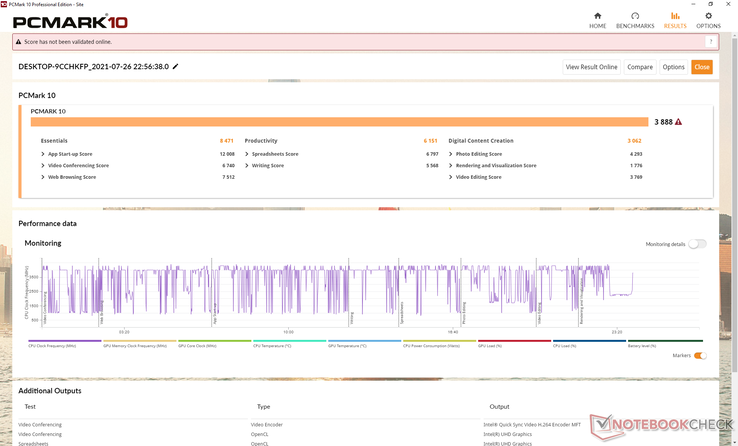Image resolution: width=738 pixels, height=446 pixels.
Task: Click the Test column header
Action: click(30, 406)
